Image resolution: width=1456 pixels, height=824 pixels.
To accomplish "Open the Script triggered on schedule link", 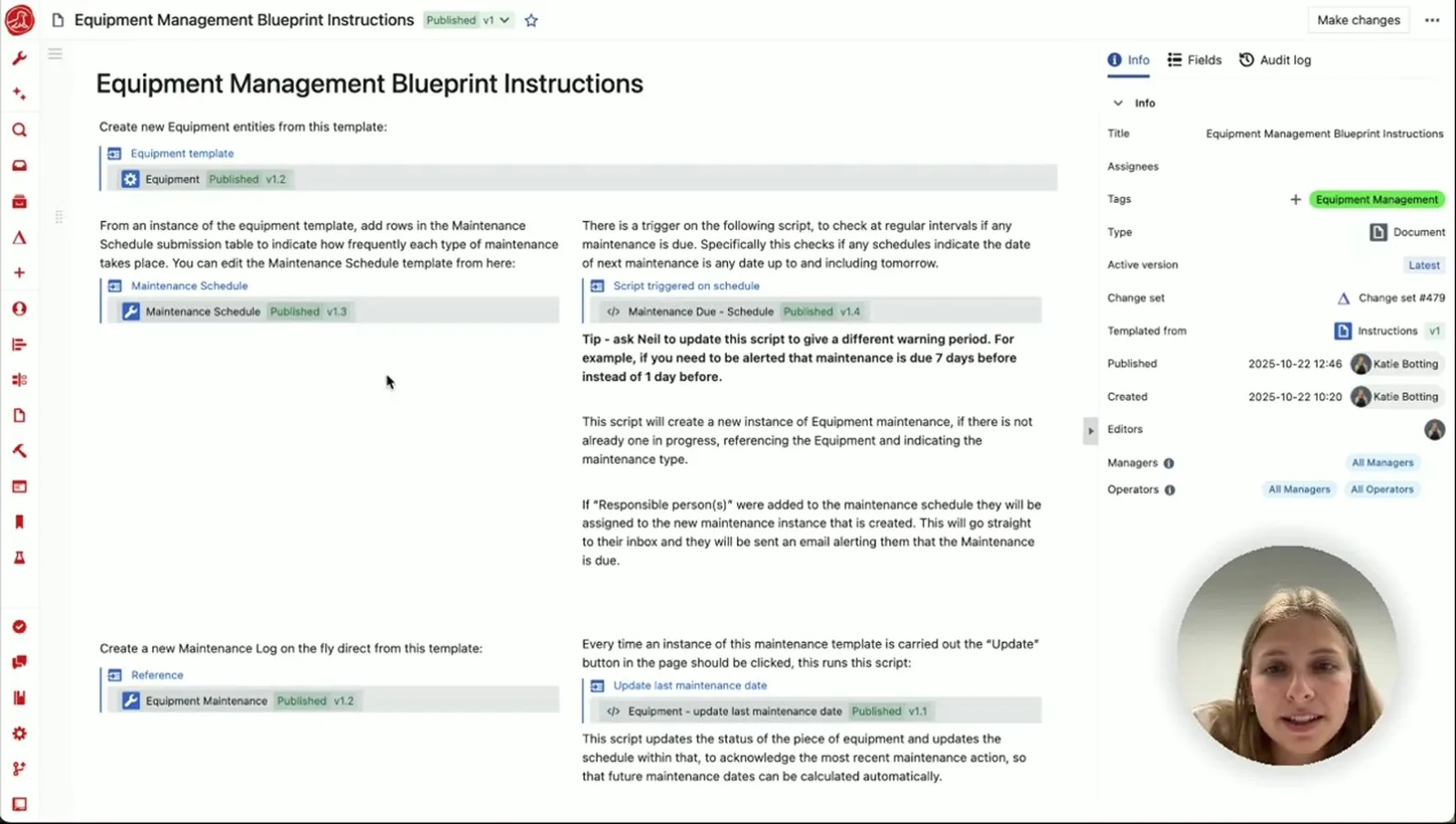I will 686,286.
